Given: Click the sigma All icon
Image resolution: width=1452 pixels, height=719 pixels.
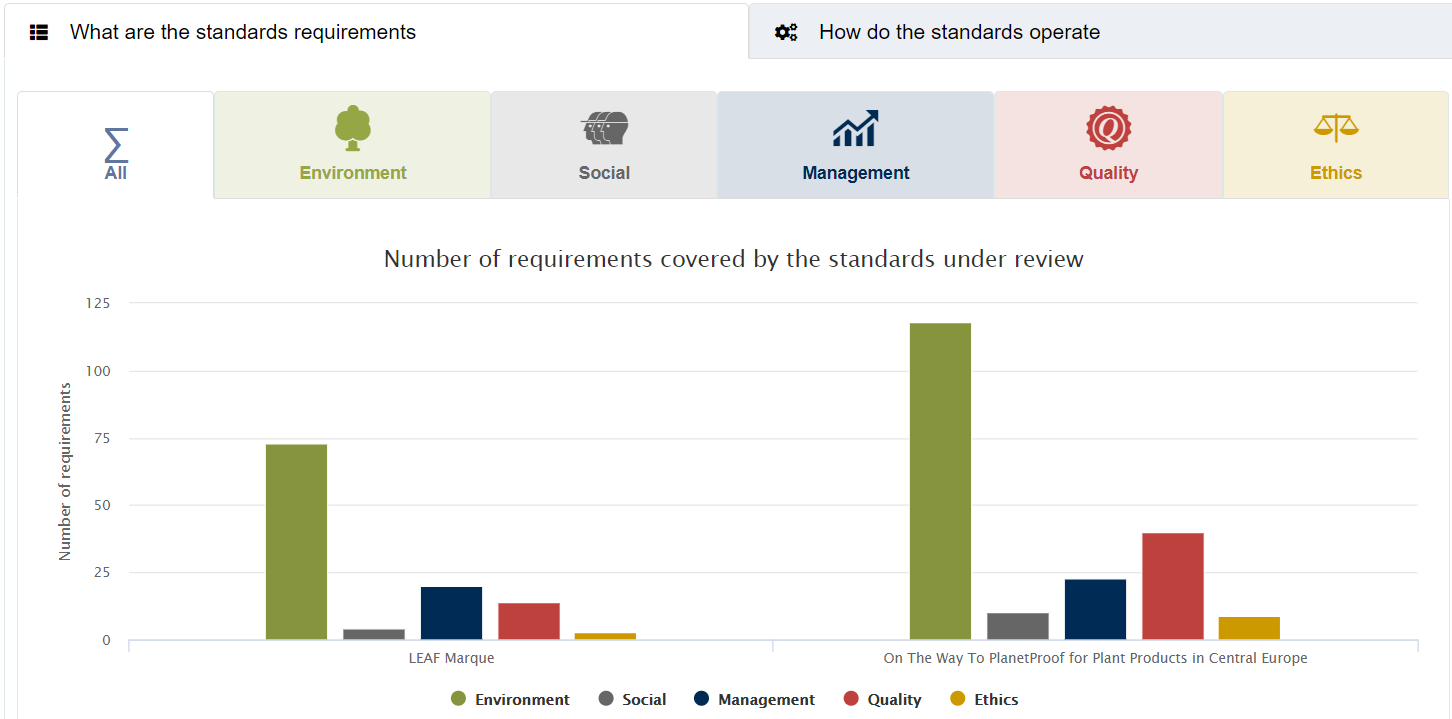Looking at the screenshot, I should pos(116,145).
